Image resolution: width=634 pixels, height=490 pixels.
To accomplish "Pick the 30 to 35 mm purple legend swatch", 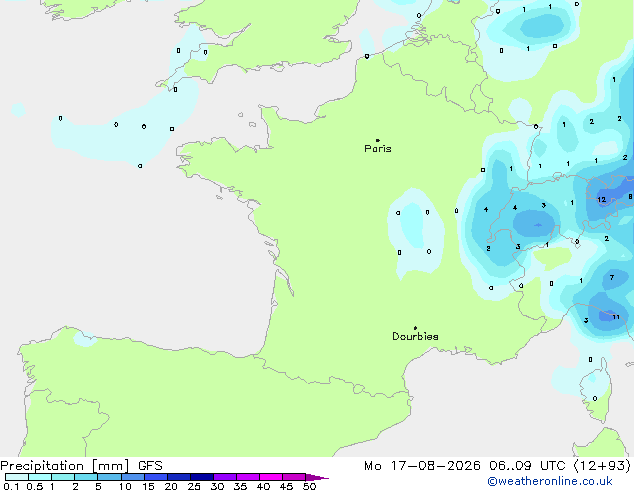I will [224, 477].
